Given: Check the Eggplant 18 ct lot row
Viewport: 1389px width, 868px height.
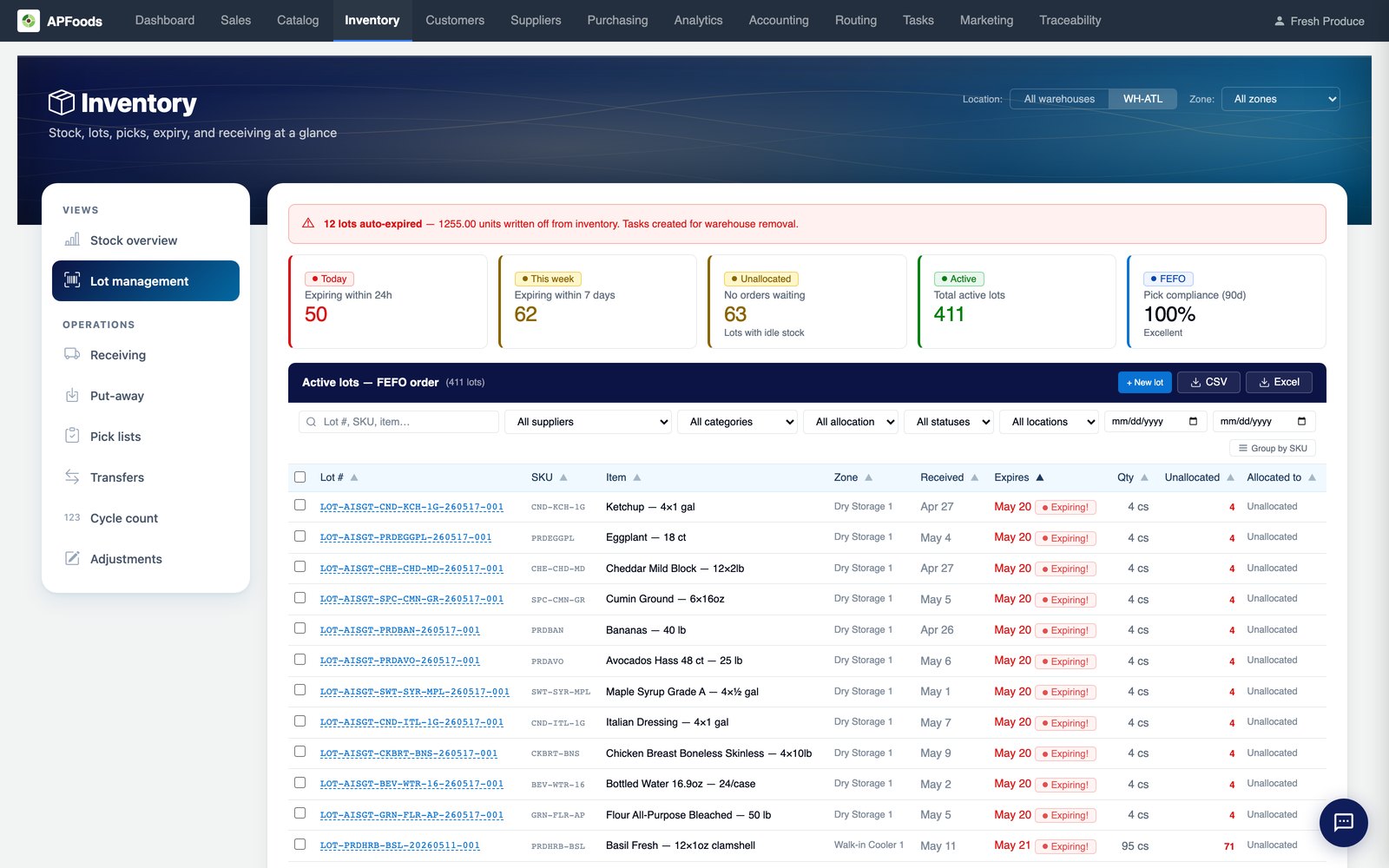Looking at the screenshot, I should [300, 536].
